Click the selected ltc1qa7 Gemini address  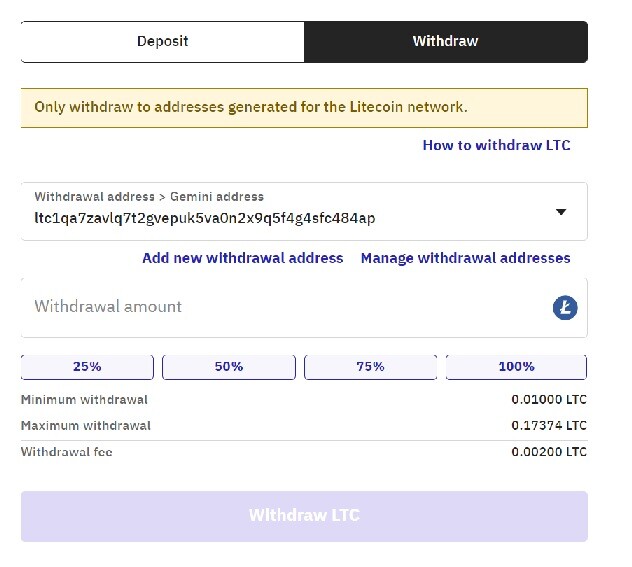point(205,218)
